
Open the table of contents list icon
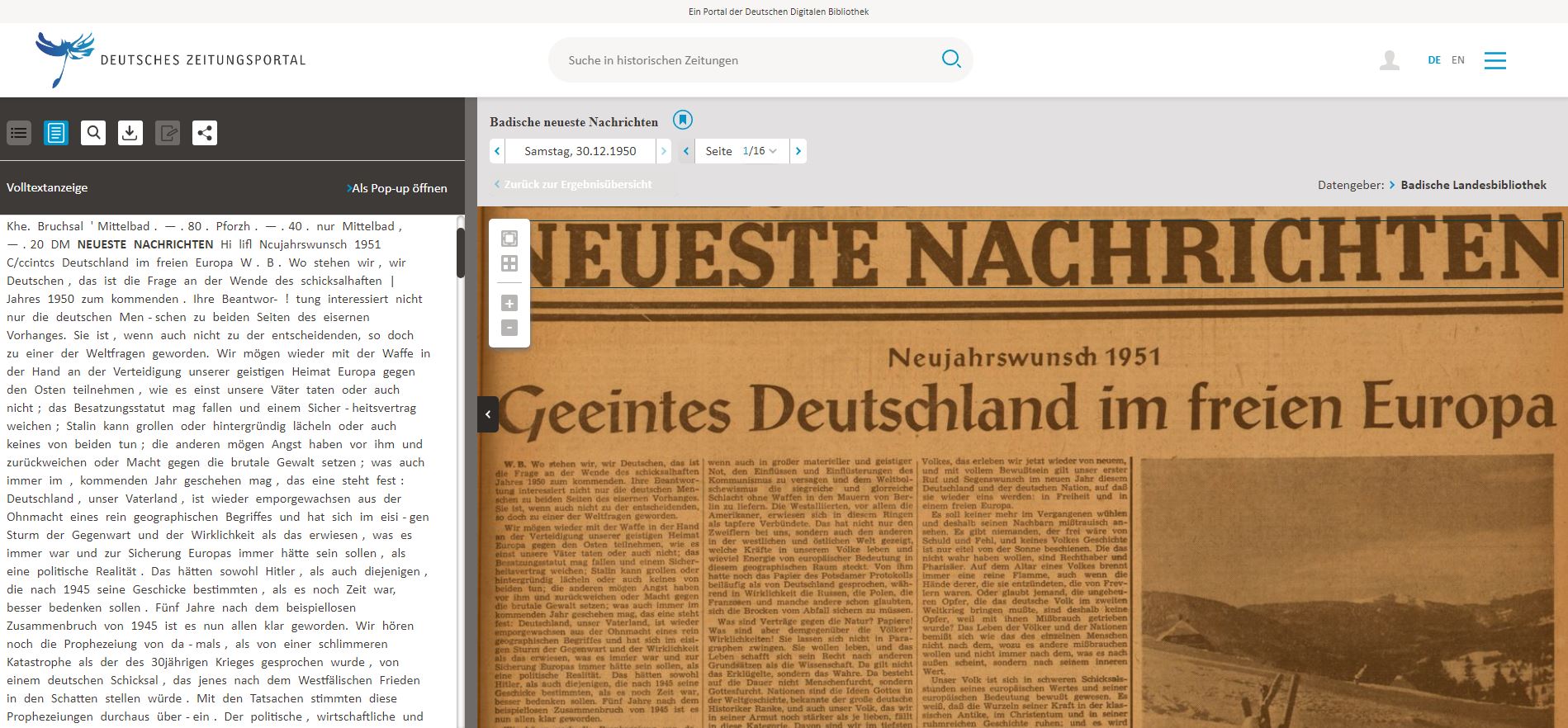(x=19, y=133)
